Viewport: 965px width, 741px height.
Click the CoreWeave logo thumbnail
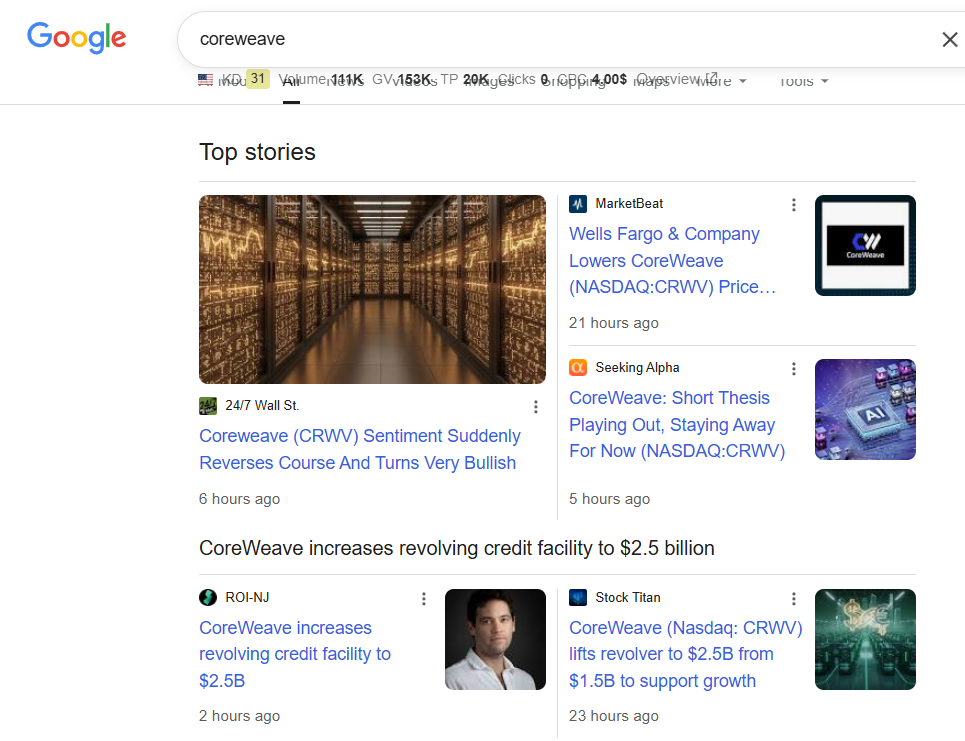[865, 246]
